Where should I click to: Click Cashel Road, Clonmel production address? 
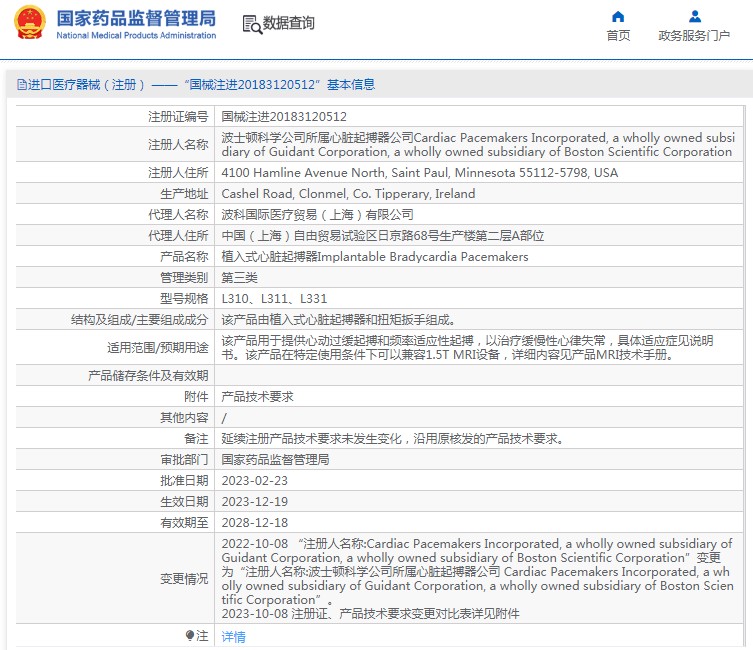[x=348, y=194]
